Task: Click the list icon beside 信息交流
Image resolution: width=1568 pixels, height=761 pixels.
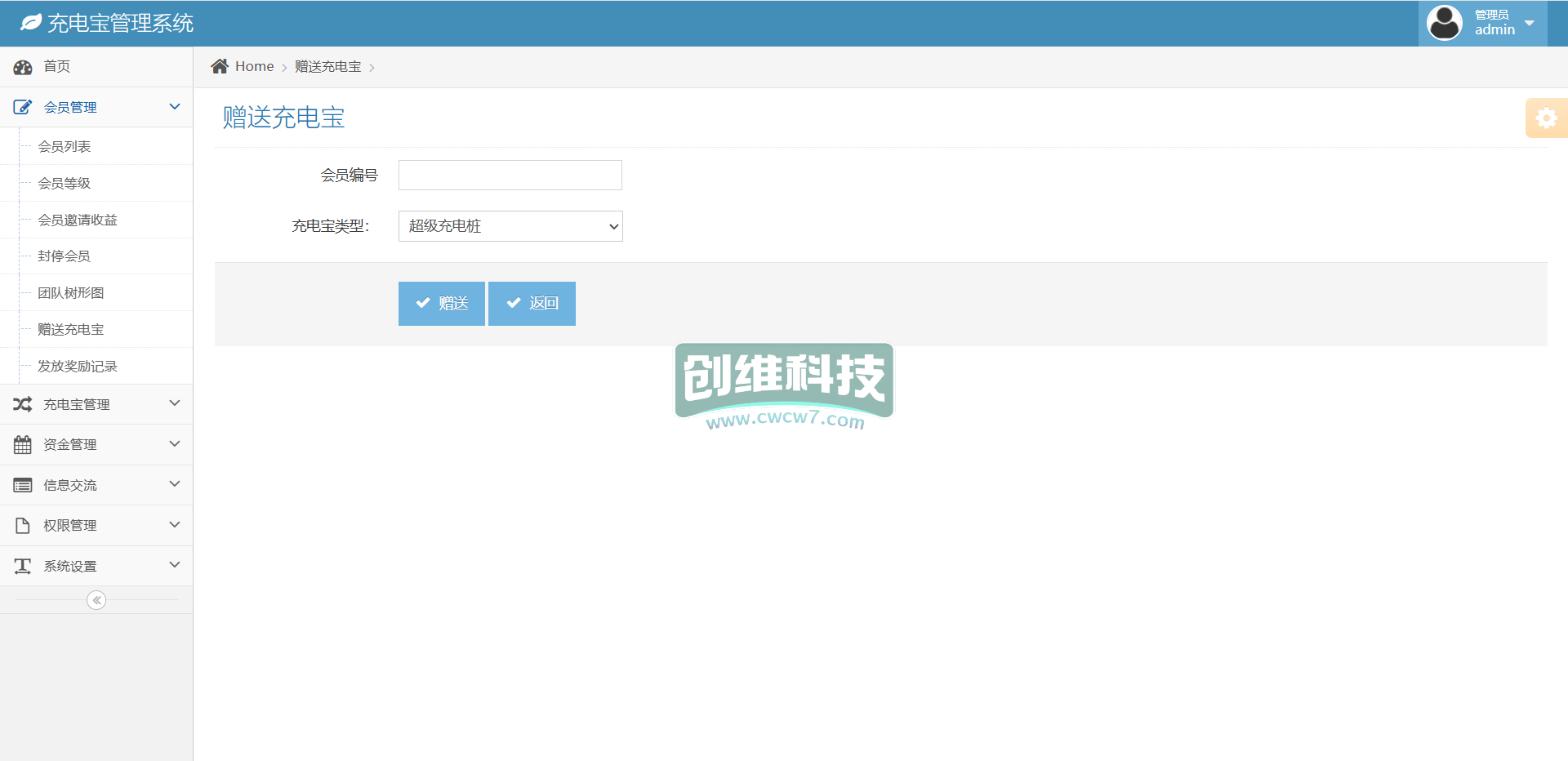Action: coord(23,485)
